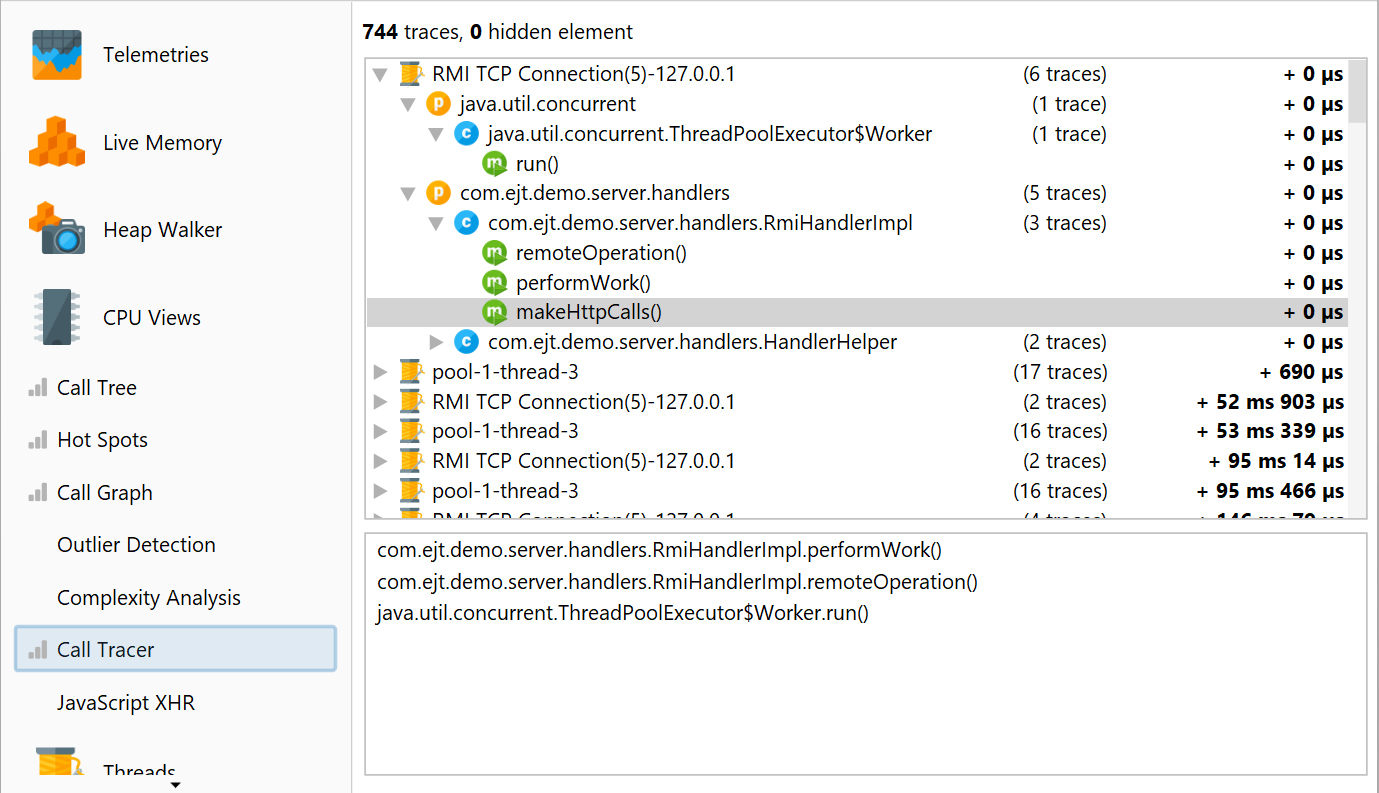Open the Live Memory cubes icon
The height and width of the screenshot is (793, 1379).
tap(57, 142)
